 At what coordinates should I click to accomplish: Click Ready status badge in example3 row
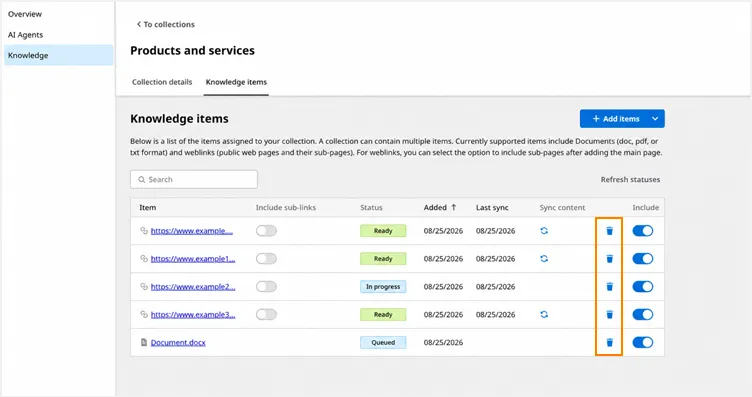click(383, 315)
